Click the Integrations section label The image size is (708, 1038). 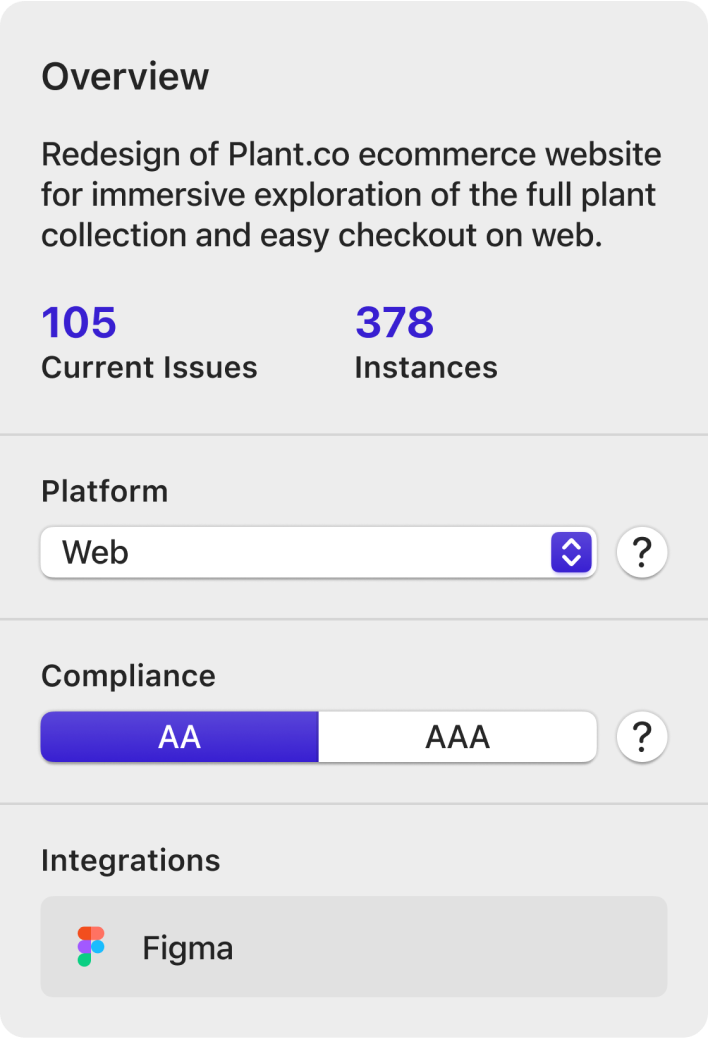[x=130, y=861]
